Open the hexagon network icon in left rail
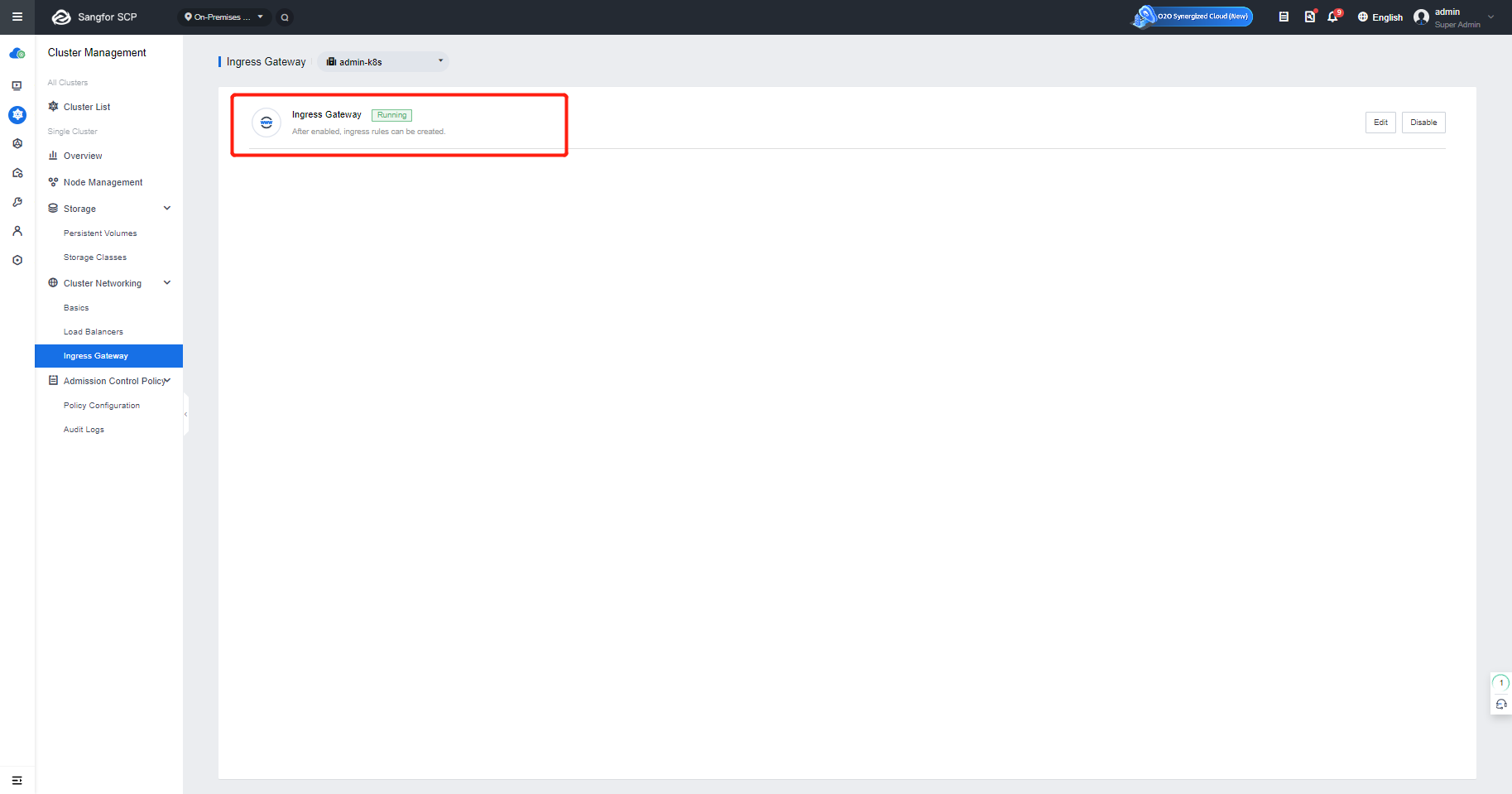This screenshot has width=1512, height=794. tap(17, 143)
